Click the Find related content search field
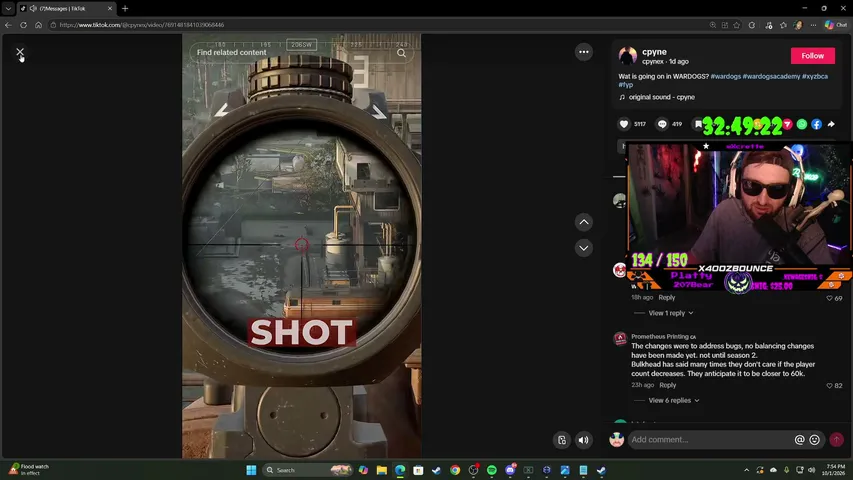 [x=301, y=53]
